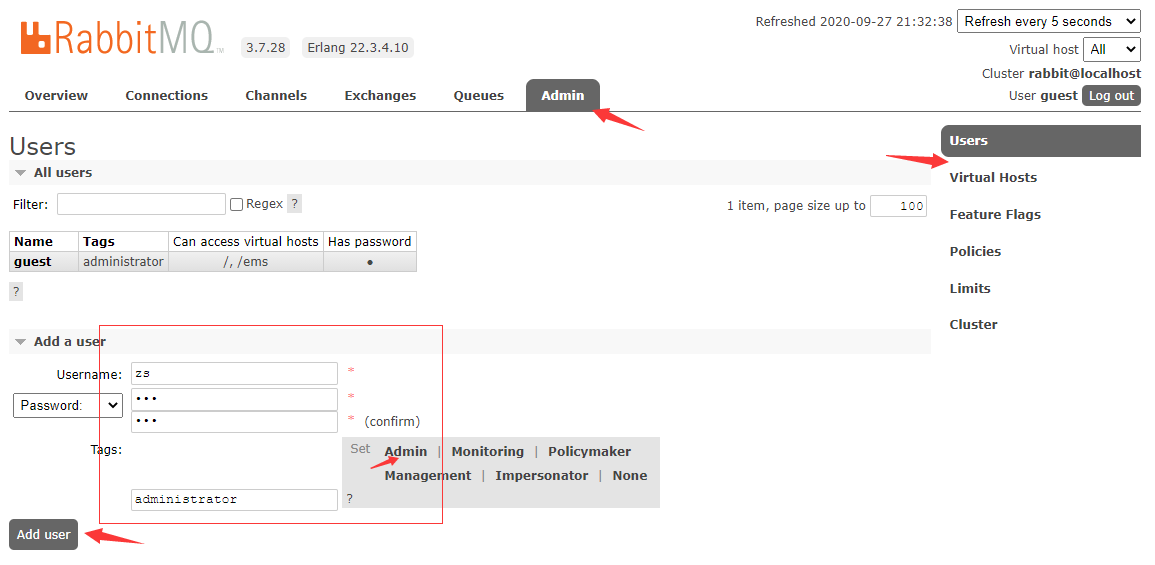Click the help icon beside the tags field
1155x565 pixels.
pyautogui.click(x=349, y=499)
